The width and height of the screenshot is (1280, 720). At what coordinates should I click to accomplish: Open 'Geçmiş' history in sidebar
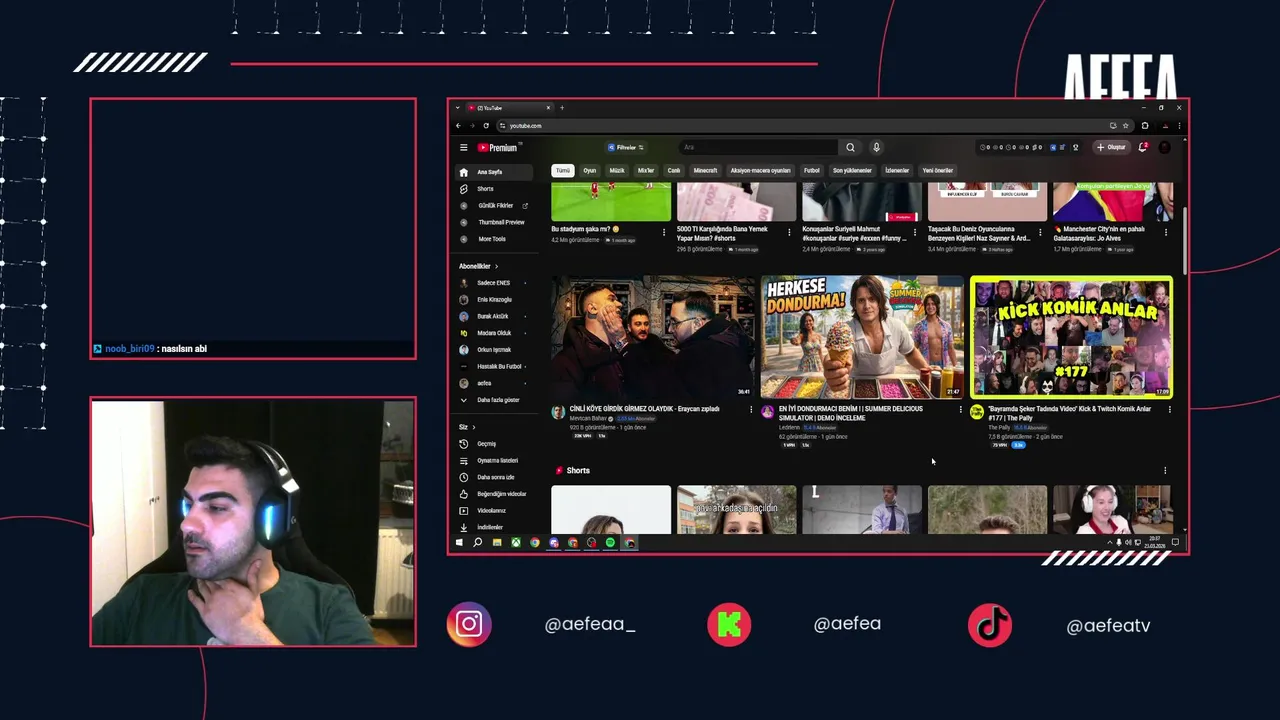(492, 444)
